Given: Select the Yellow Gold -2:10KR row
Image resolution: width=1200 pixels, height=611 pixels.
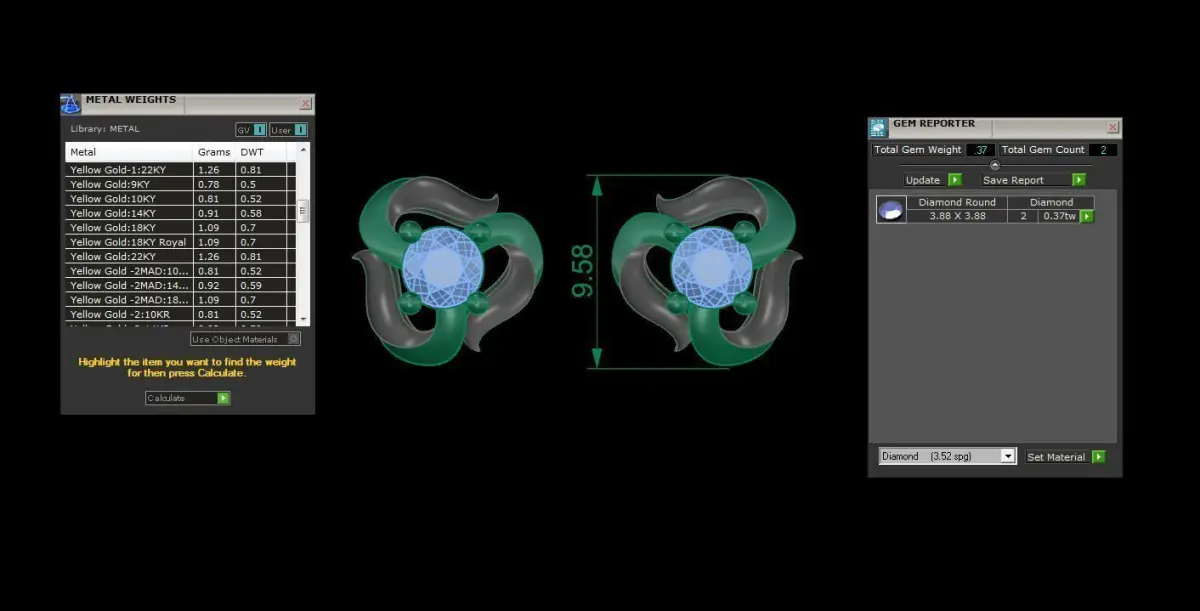Looking at the screenshot, I should pyautogui.click(x=182, y=314).
